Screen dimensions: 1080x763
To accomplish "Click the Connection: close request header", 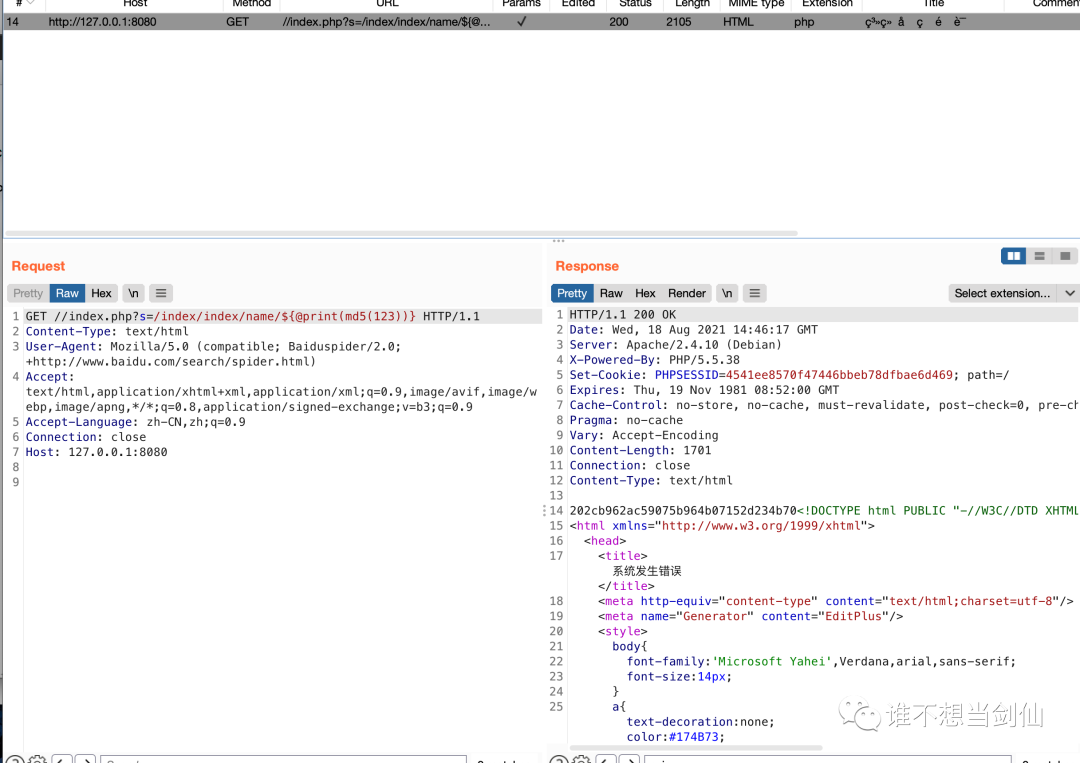I will (85, 437).
